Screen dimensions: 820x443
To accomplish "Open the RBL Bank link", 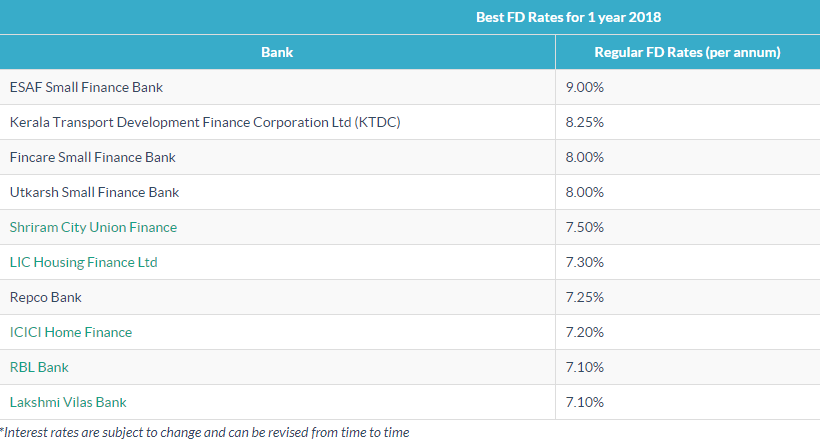I will (x=39, y=367).
